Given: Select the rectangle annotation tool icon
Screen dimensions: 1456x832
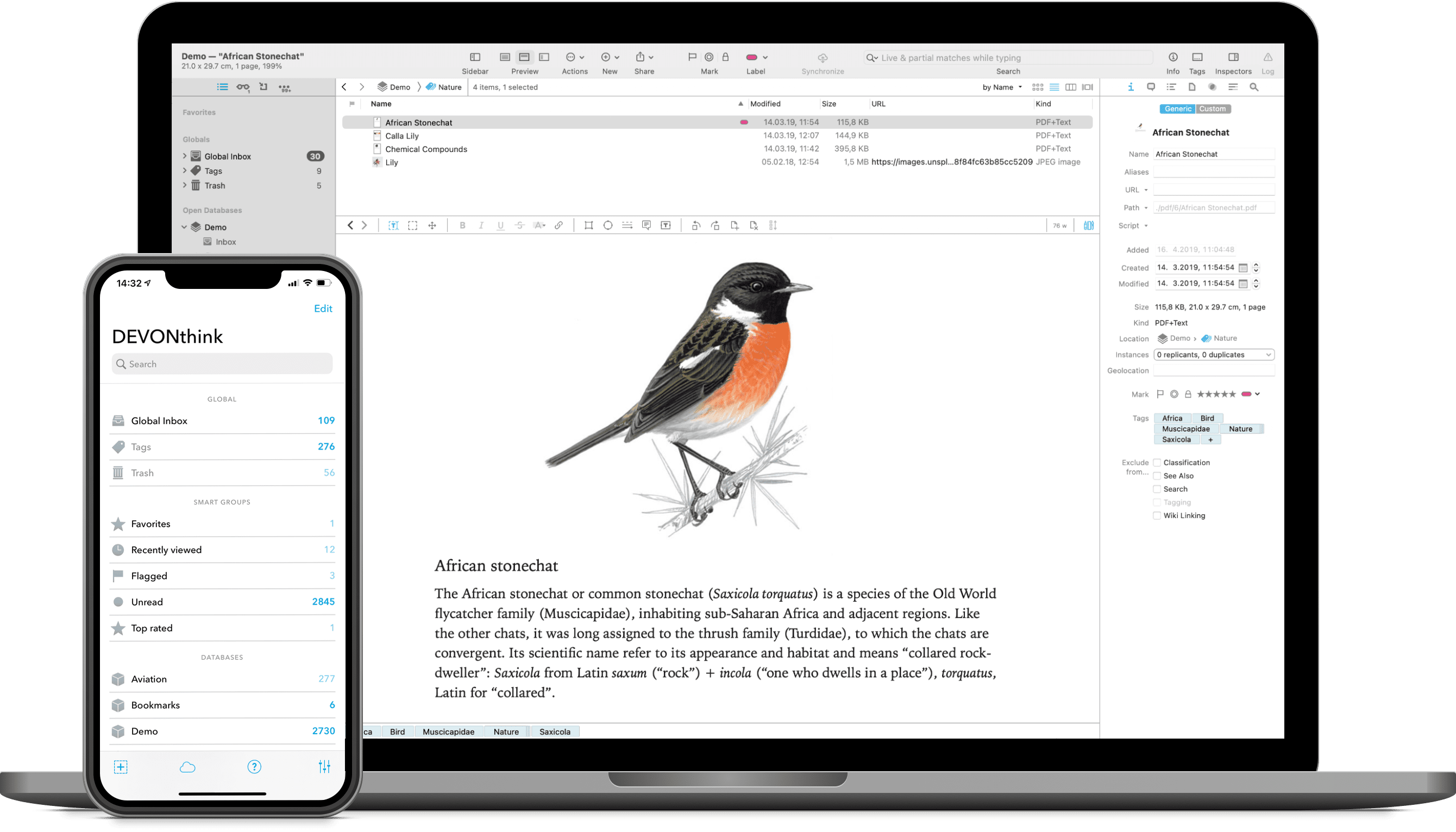Looking at the screenshot, I should pos(588,226).
